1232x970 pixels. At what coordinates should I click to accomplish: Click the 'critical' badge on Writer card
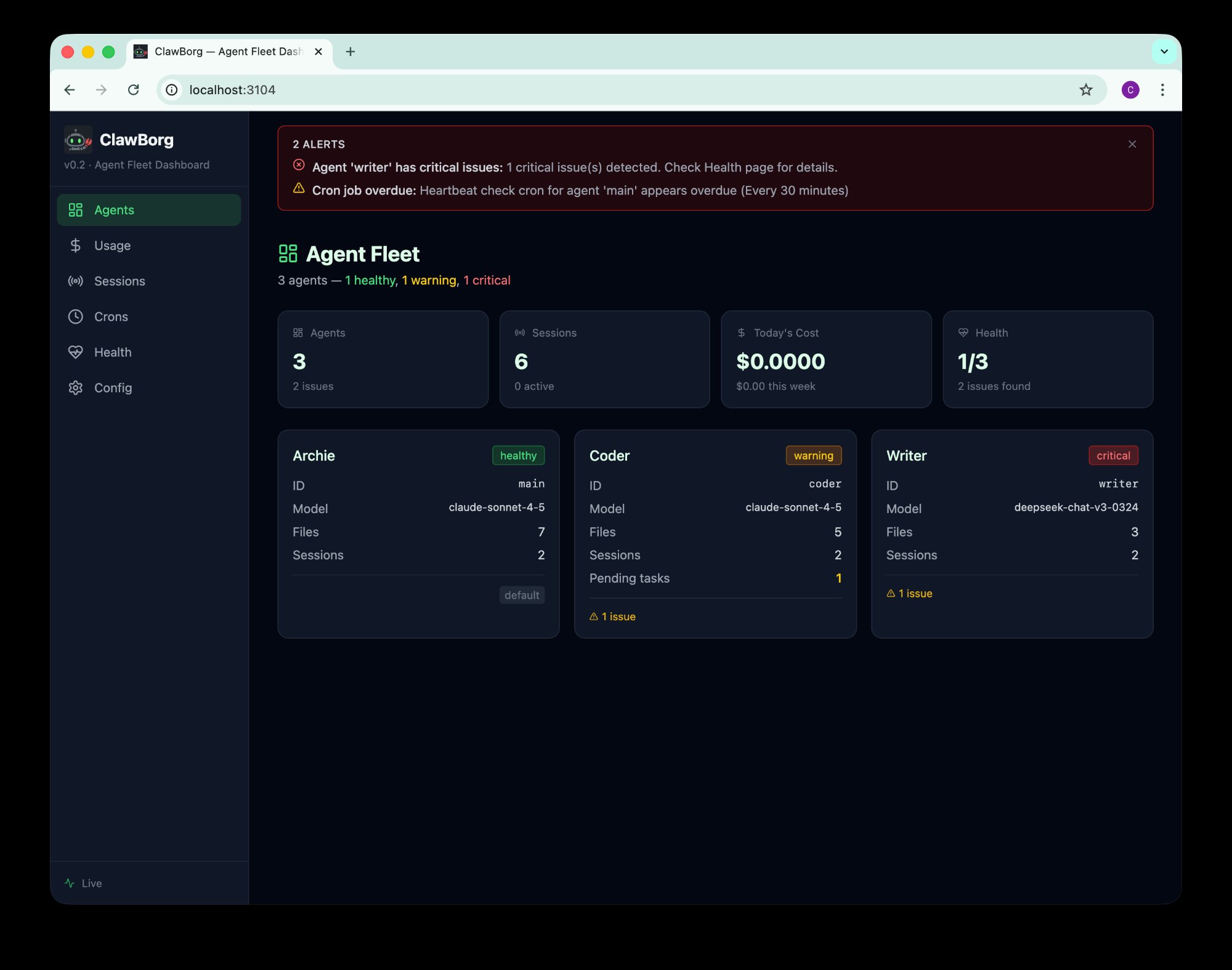[1112, 455]
